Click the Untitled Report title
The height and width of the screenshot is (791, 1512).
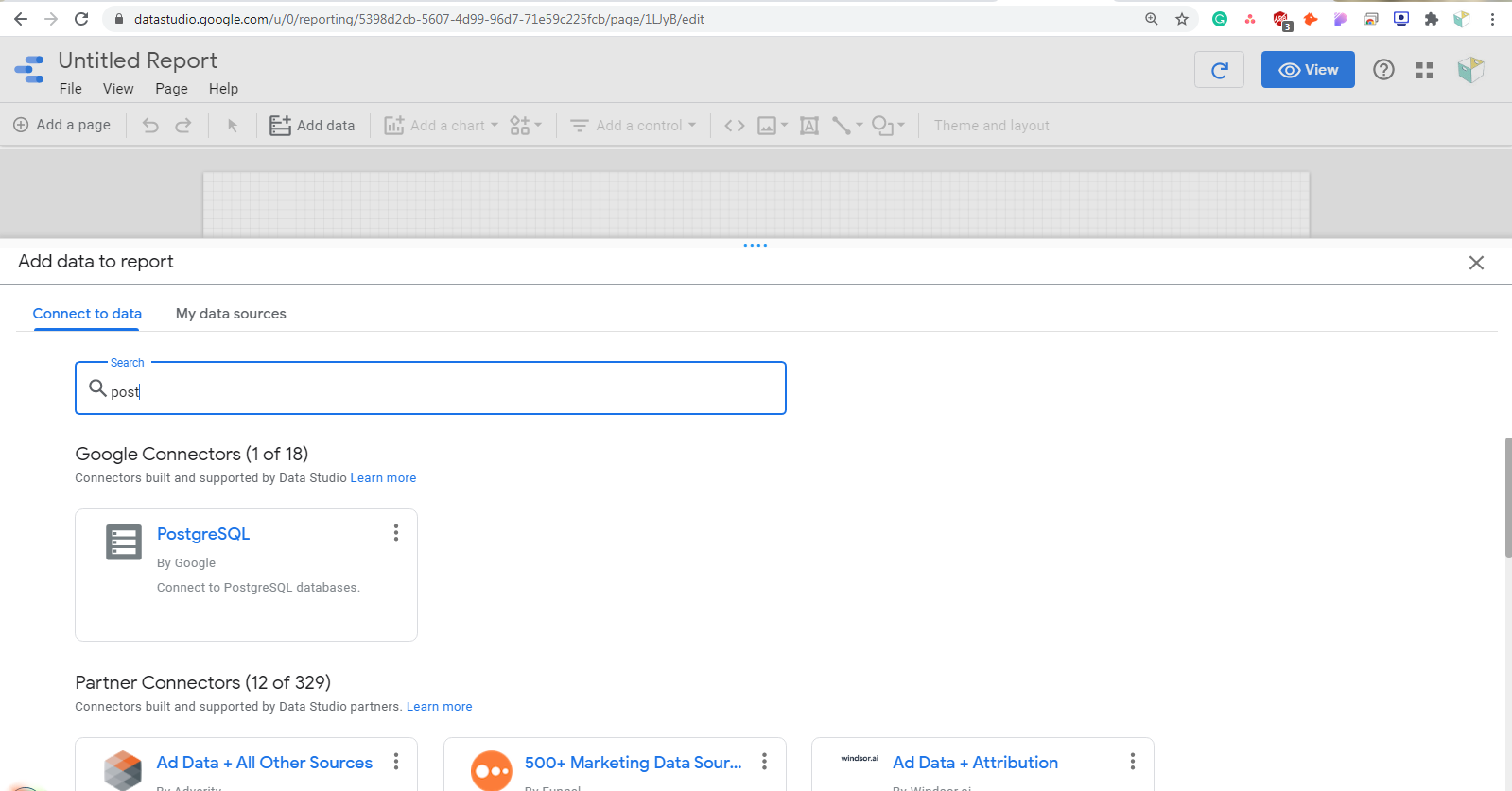(x=138, y=60)
